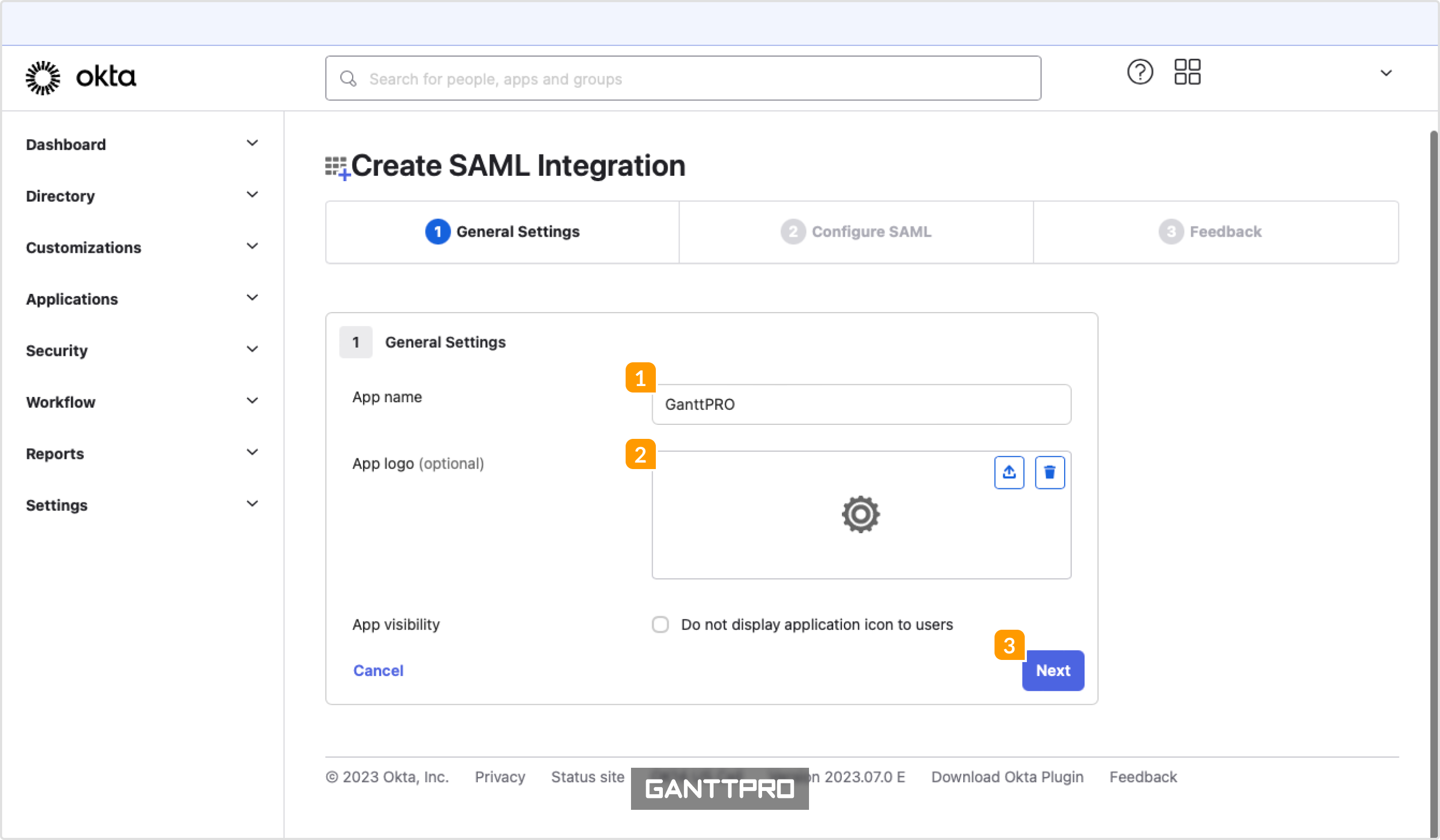Expand the Customizations menu chevron
The width and height of the screenshot is (1440, 840).
252,246
